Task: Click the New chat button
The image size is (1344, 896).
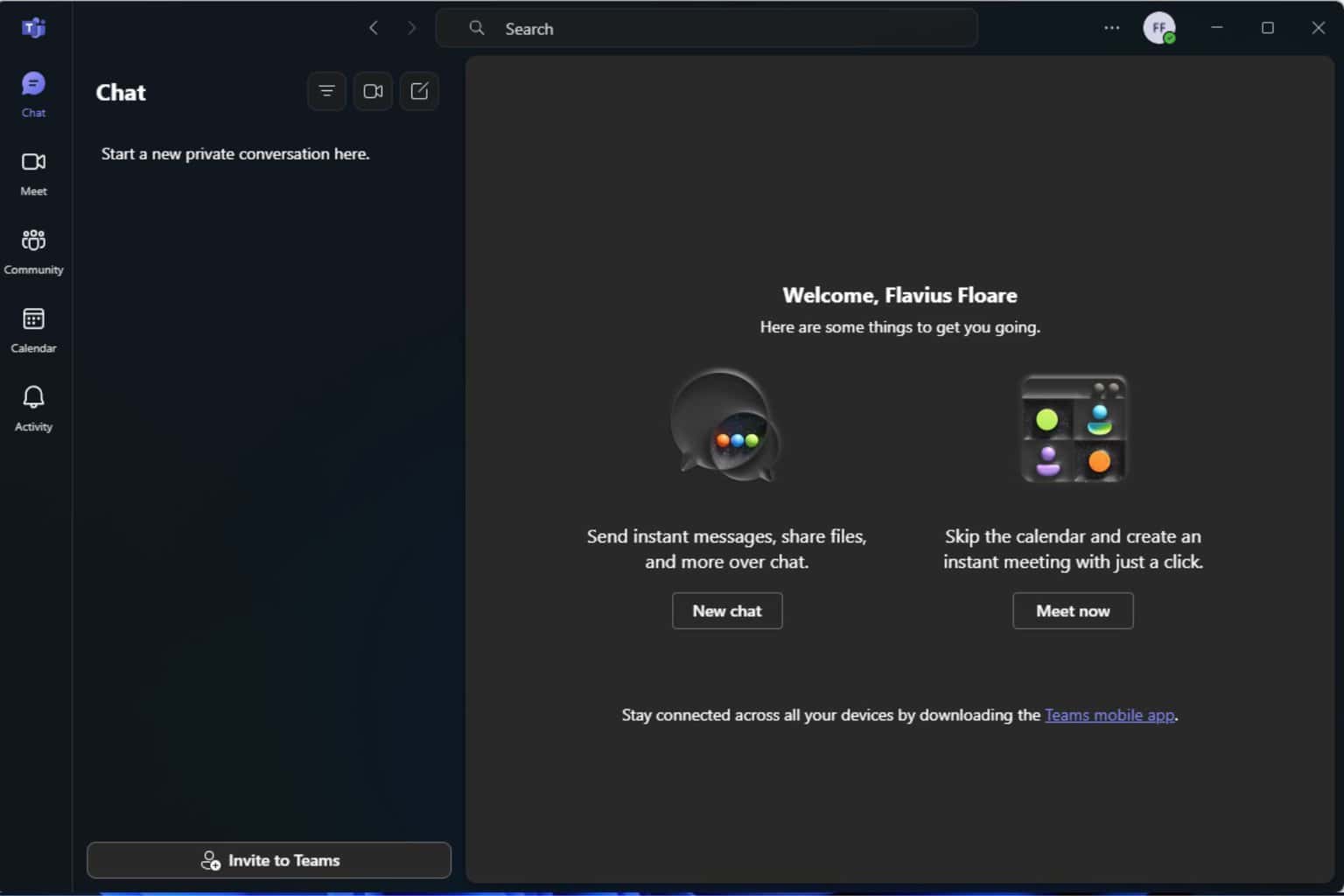Action: (x=727, y=611)
